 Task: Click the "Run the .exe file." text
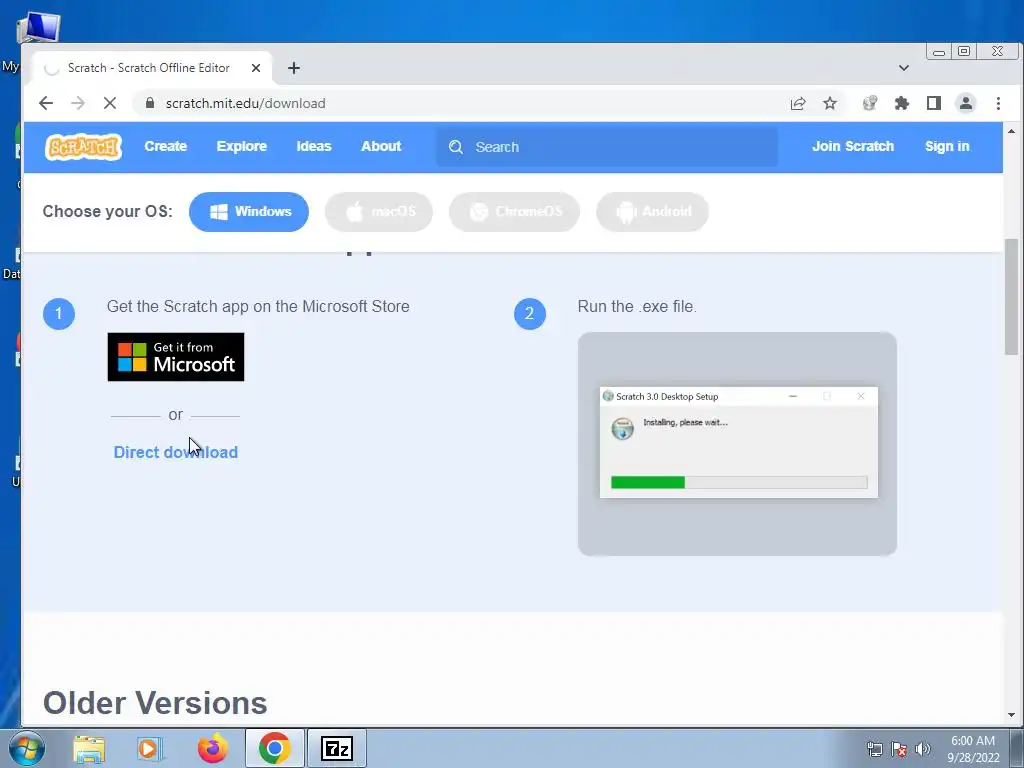pyautogui.click(x=637, y=306)
